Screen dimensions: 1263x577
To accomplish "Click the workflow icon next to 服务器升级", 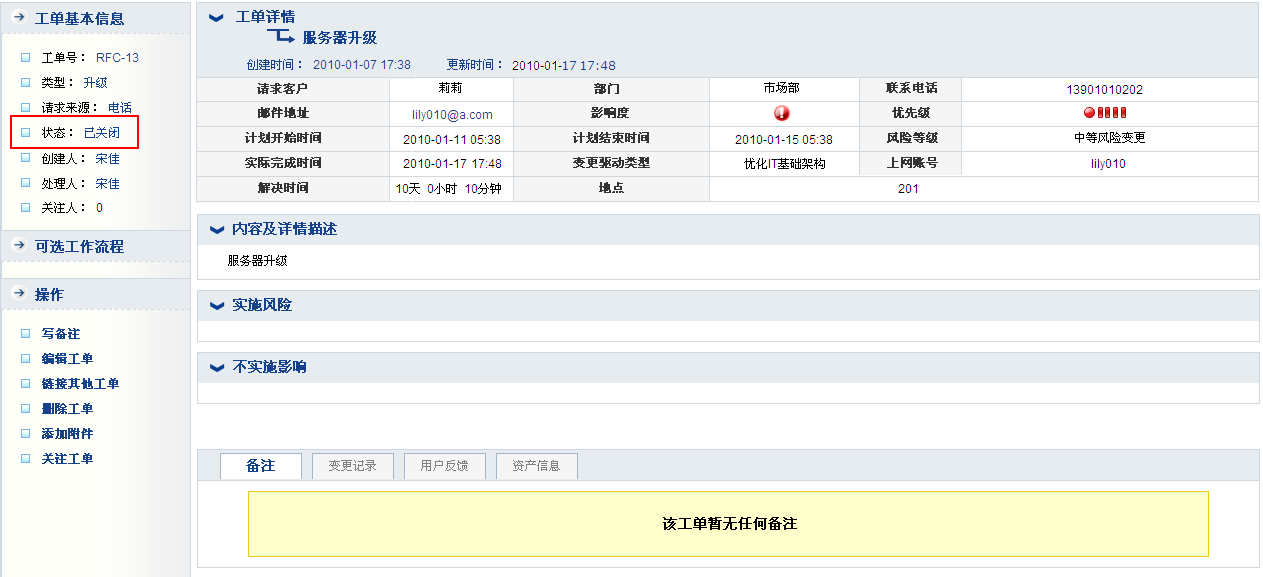I will pos(280,37).
